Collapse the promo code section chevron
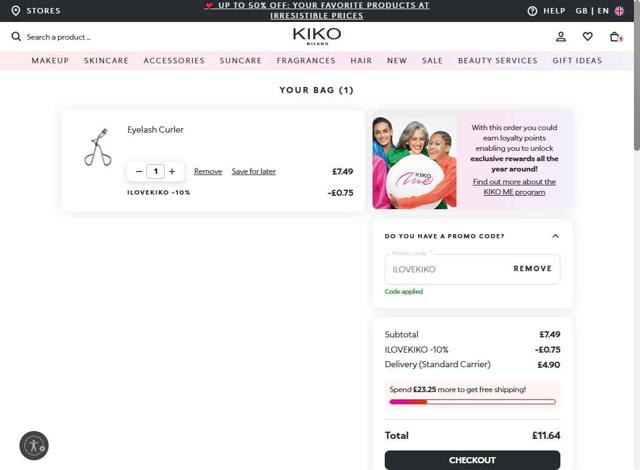This screenshot has height=470, width=640. 555,236
